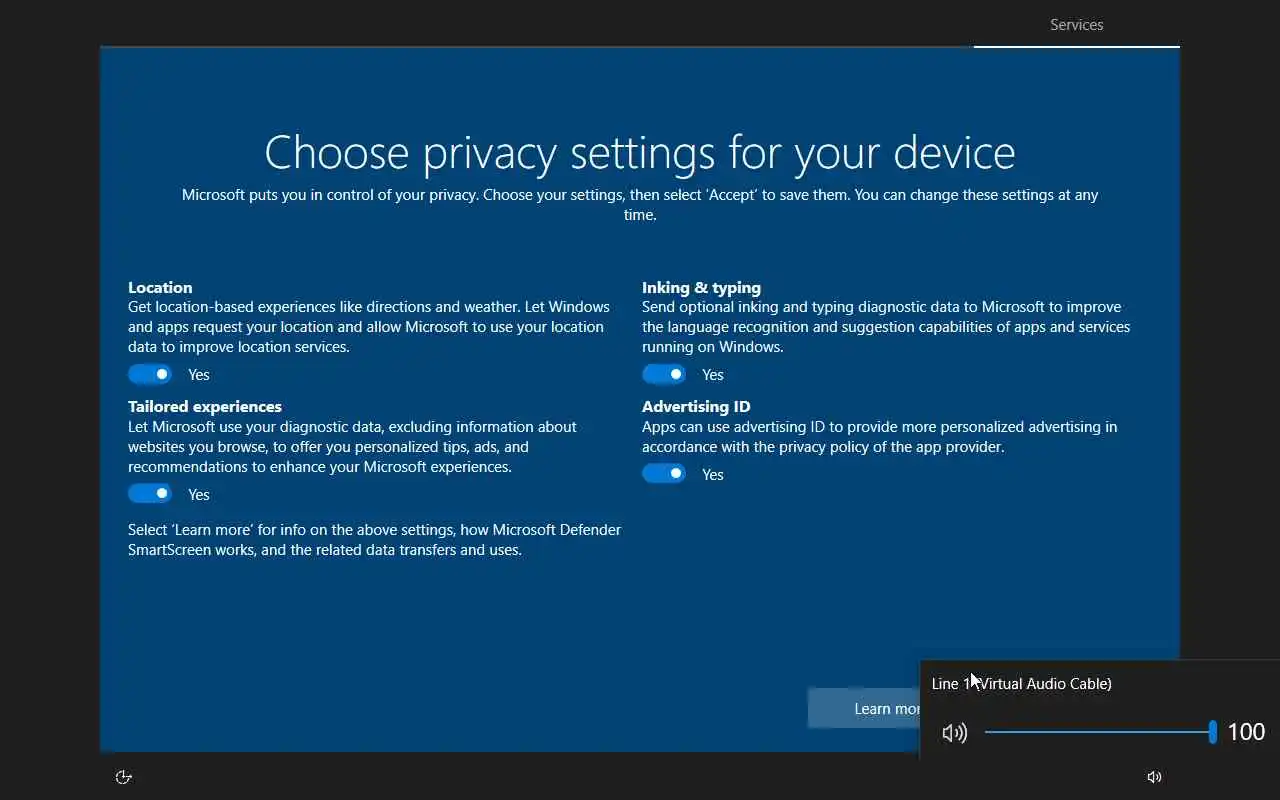Click the 'Choose privacy settings for your device' title
Image resolution: width=1280 pixels, height=800 pixels.
(x=640, y=153)
